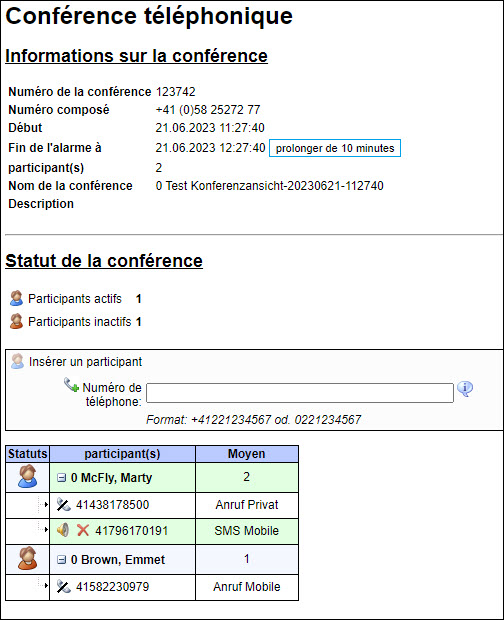
Task: Click the phone icon beside 41582230979
Action: tap(63, 586)
